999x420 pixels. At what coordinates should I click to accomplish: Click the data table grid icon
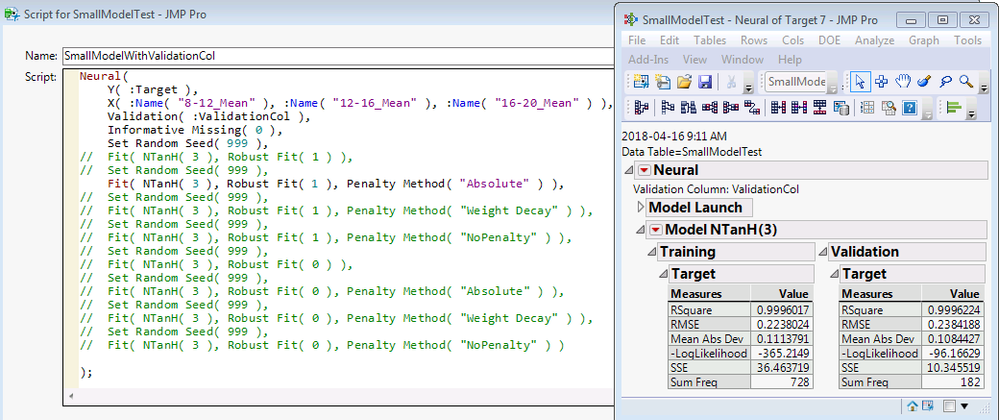pyautogui.click(x=866, y=107)
